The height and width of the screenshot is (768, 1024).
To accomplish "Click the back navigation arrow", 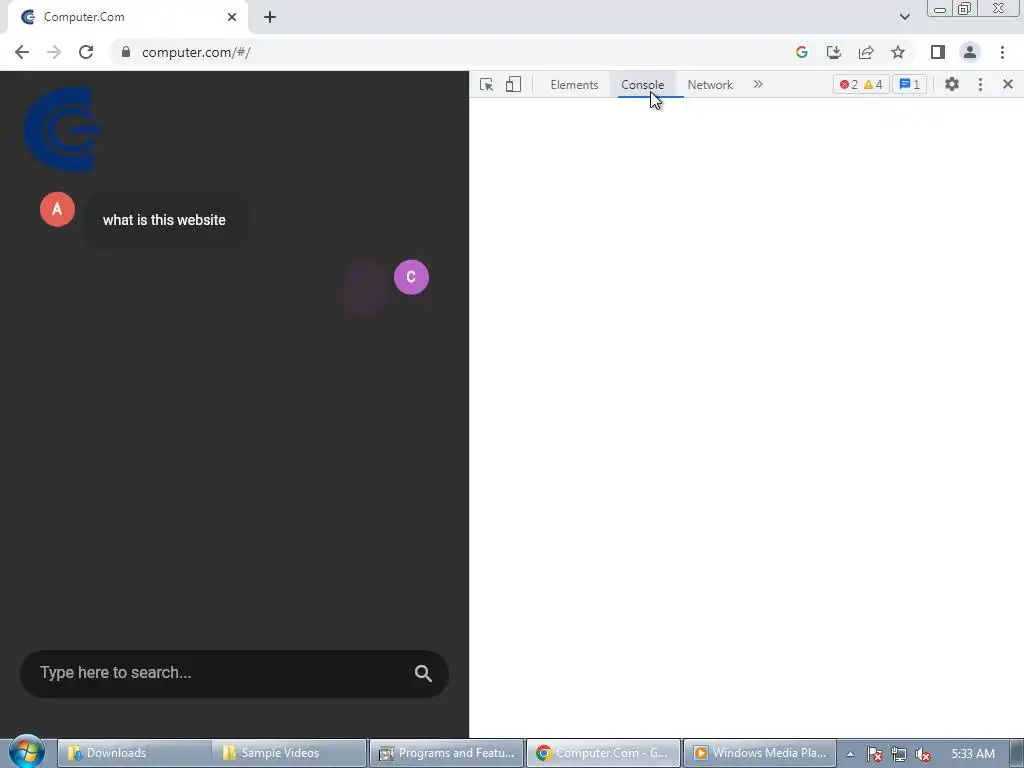I will (x=22, y=52).
